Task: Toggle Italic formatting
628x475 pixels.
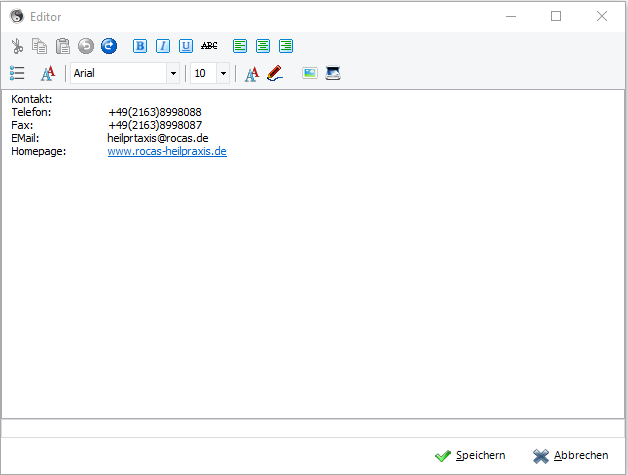Action: [x=163, y=46]
